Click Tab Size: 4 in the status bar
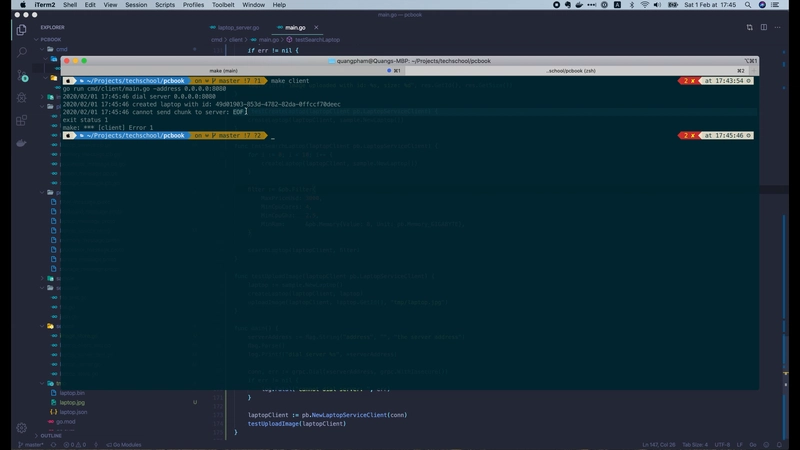 tap(695, 445)
